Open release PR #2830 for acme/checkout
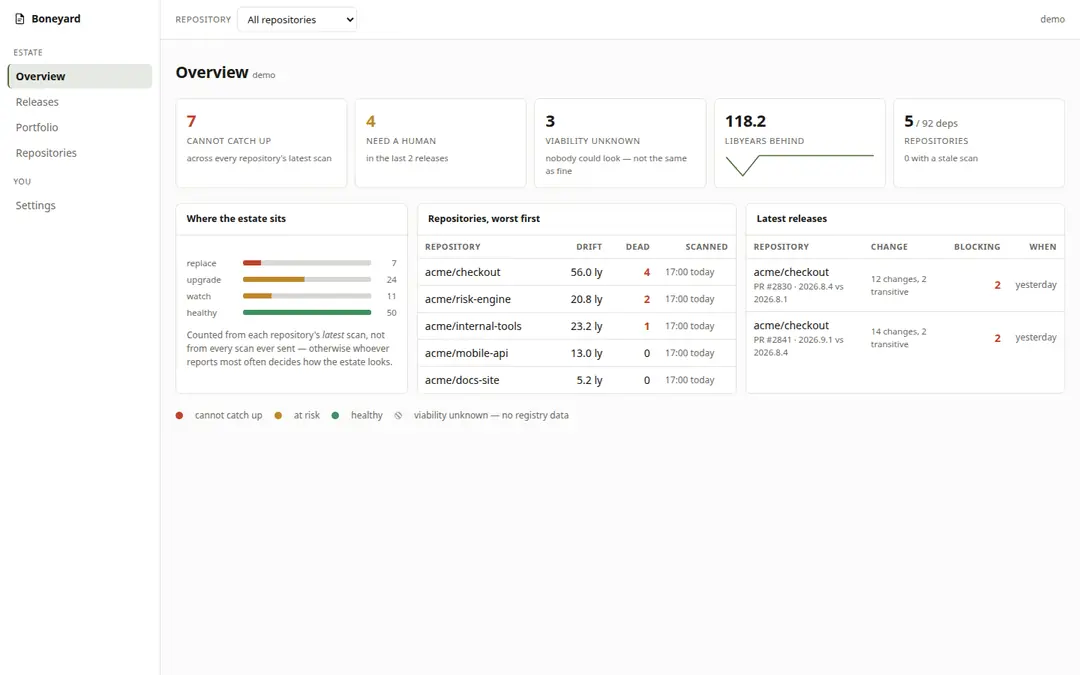The image size is (1080, 675). coord(905,285)
